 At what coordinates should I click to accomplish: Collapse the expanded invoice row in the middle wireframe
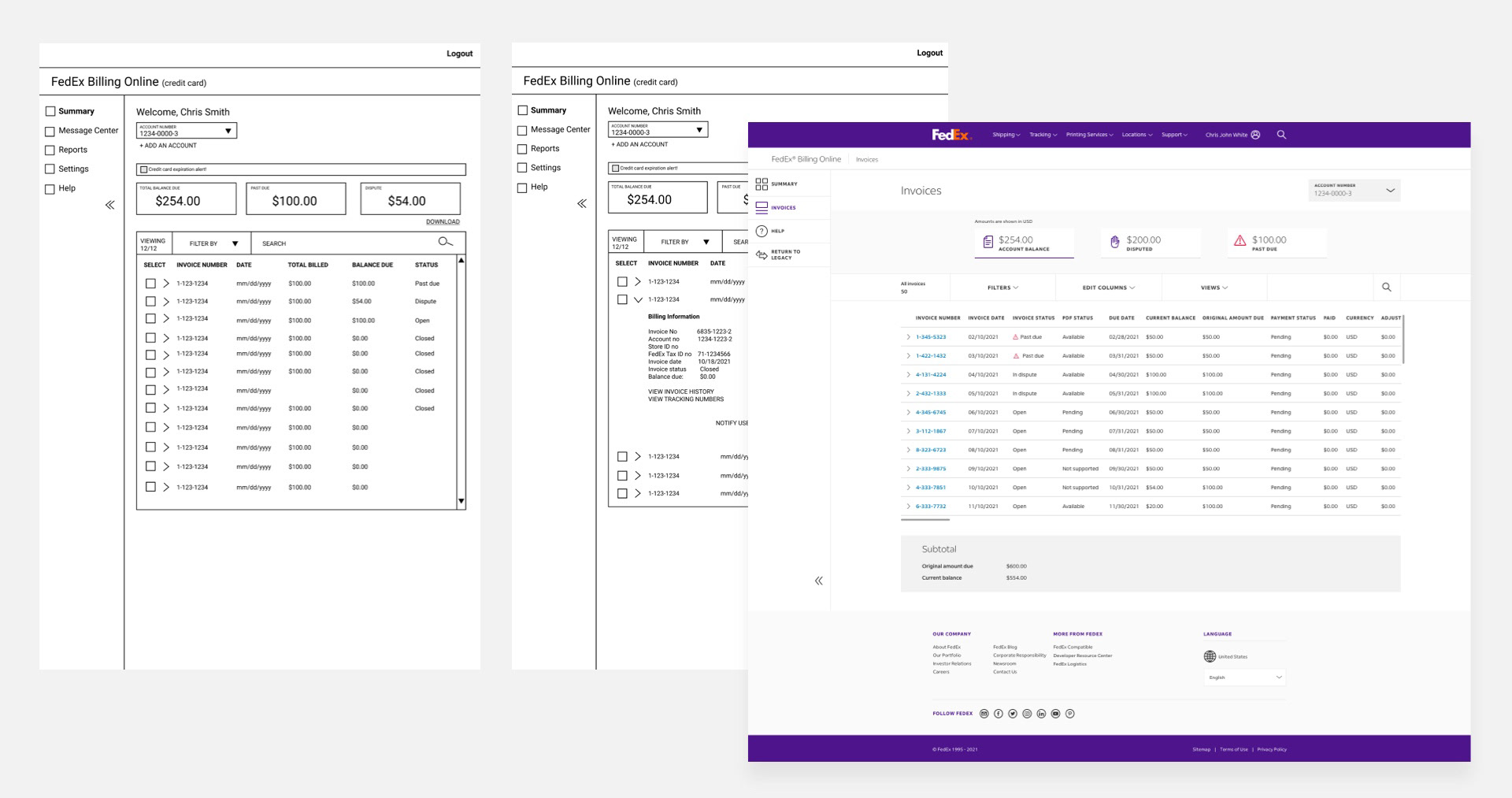click(x=638, y=299)
